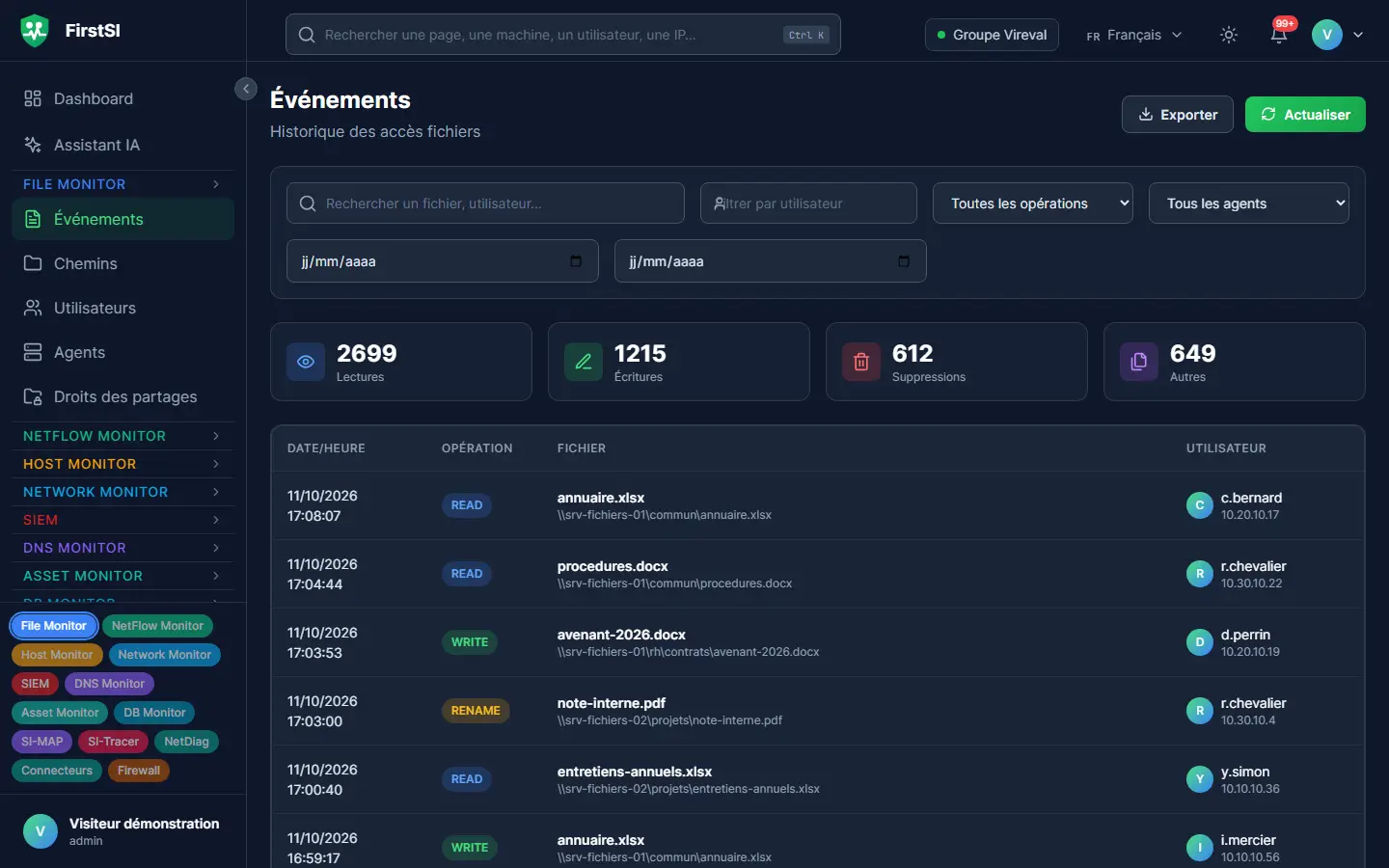Viewport: 1389px width, 868px height.
Task: Expand the ASSET MONITOR section
Action: tap(123, 576)
